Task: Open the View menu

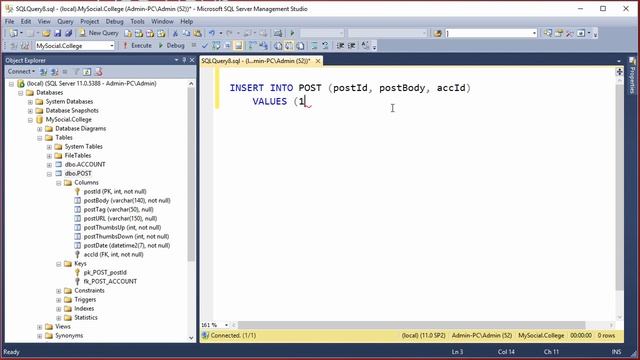Action: (x=44, y=21)
